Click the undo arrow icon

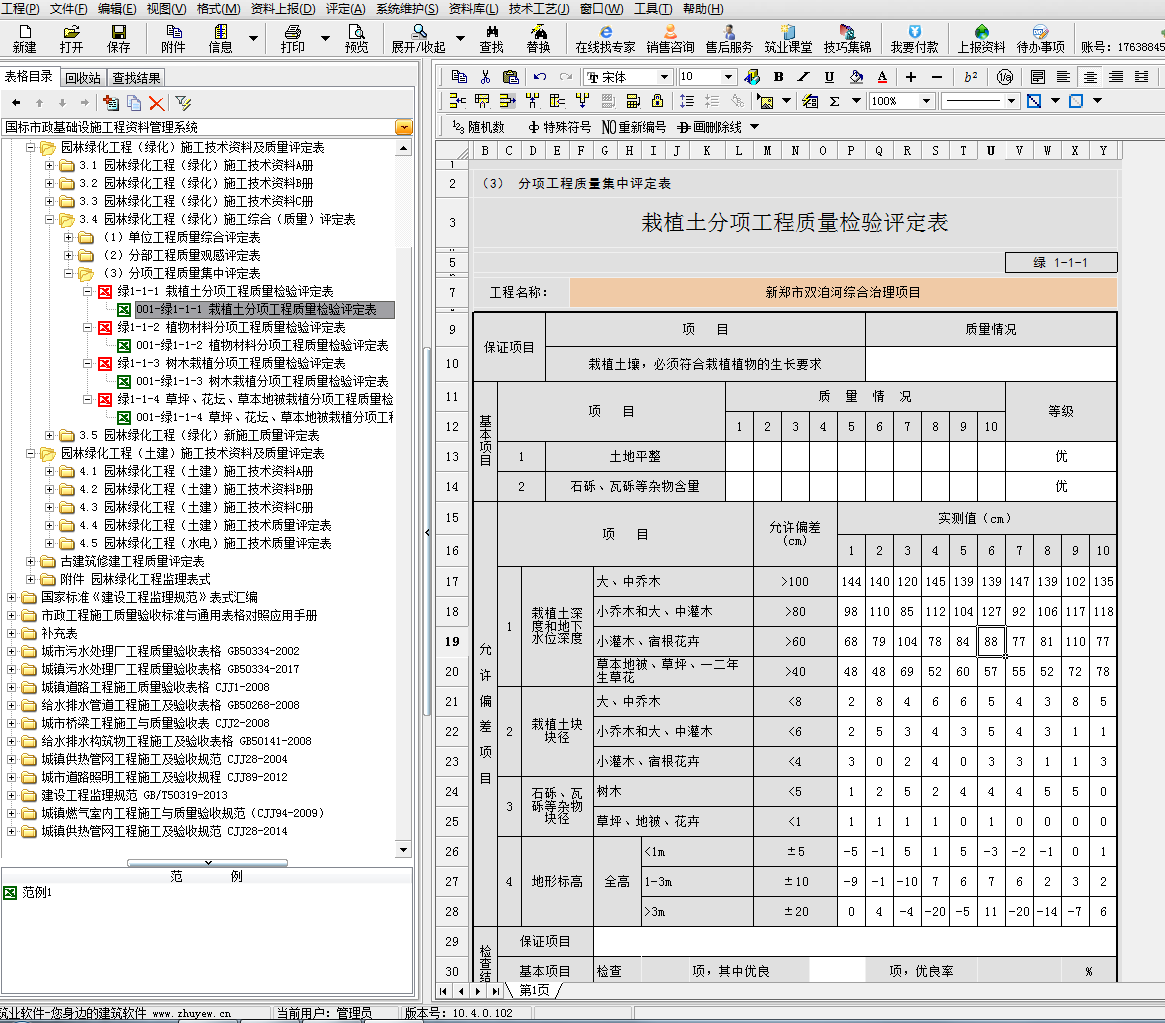click(540, 77)
